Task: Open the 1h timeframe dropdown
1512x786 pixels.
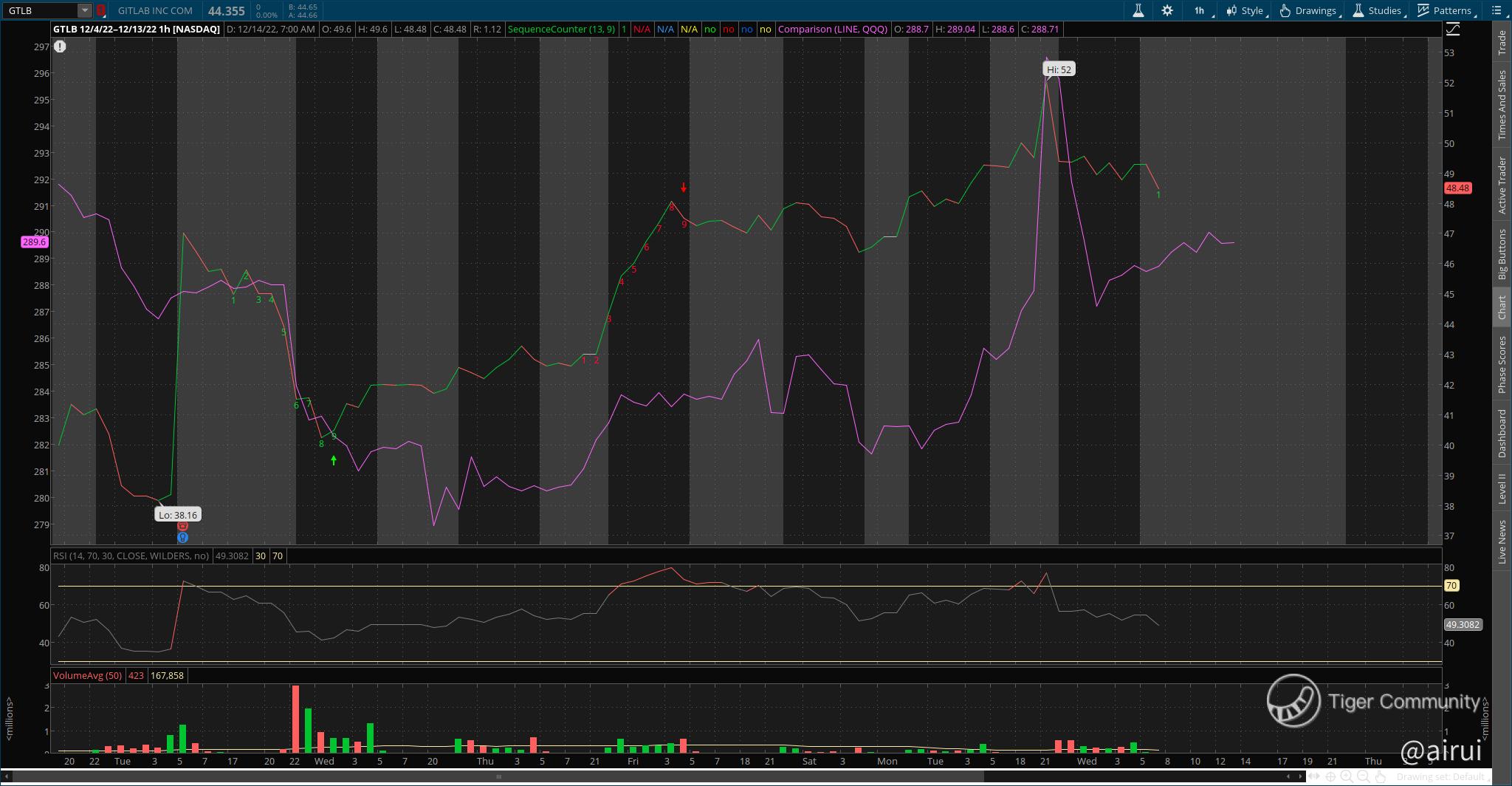Action: [1203, 10]
